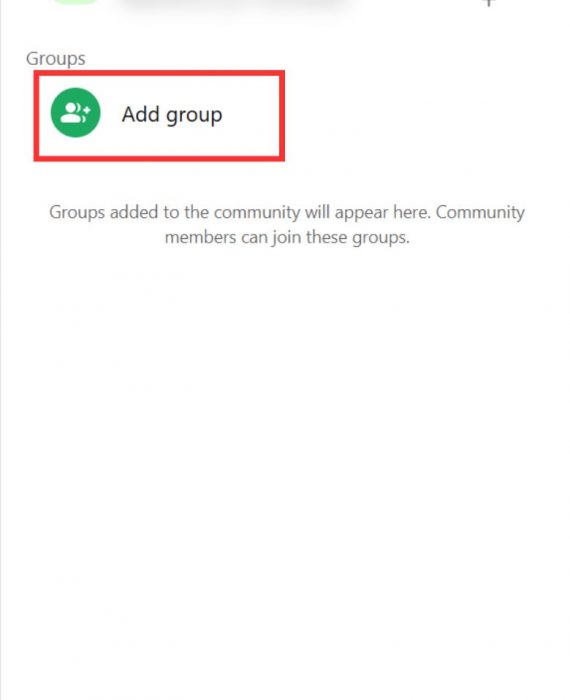Click the word 'group' in Add group
The image size is (570, 700).
[194, 116]
